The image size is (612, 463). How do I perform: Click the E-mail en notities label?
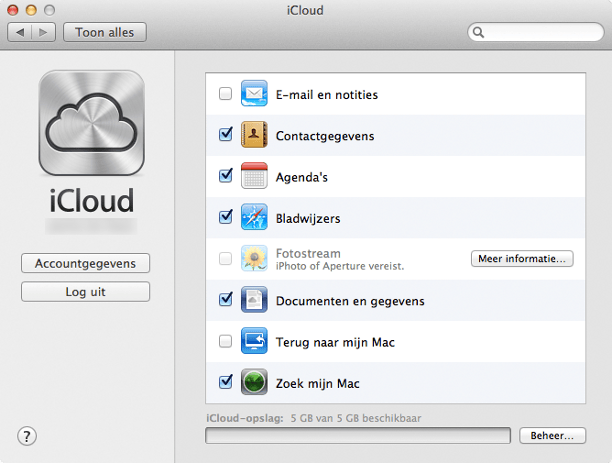pos(327,95)
